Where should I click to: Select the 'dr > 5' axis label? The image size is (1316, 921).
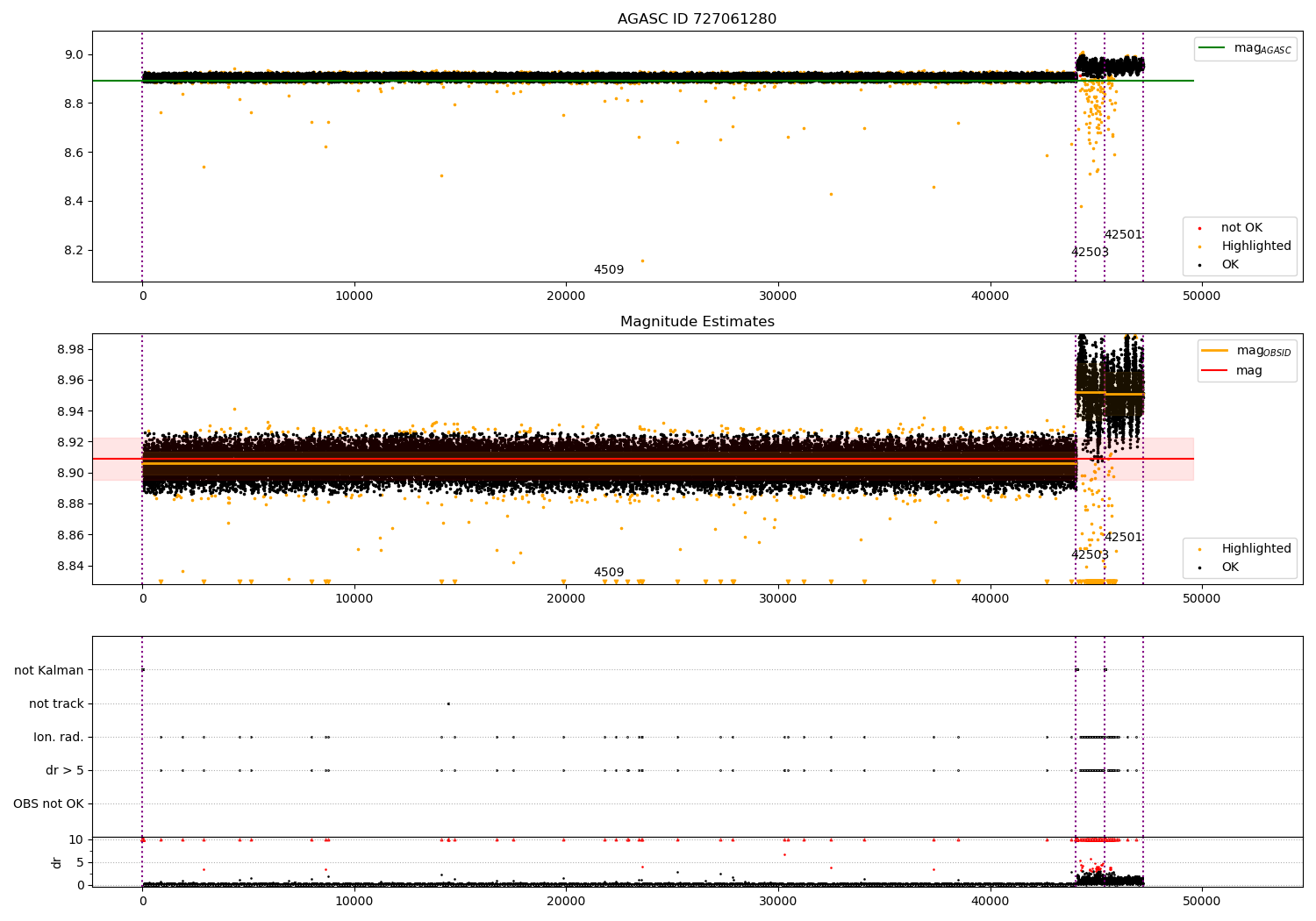pos(65,770)
